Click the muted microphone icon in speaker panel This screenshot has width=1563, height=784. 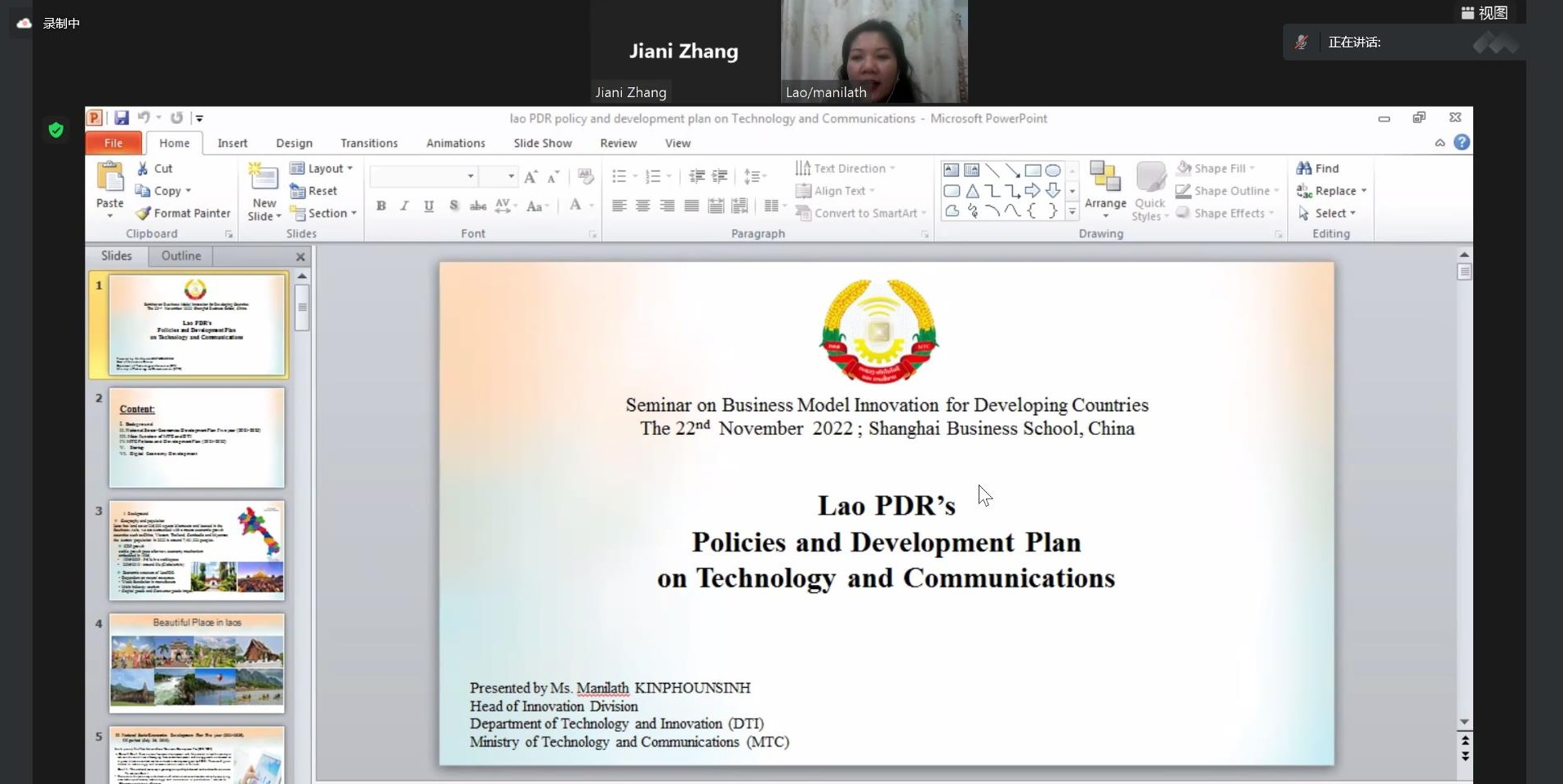[1302, 42]
